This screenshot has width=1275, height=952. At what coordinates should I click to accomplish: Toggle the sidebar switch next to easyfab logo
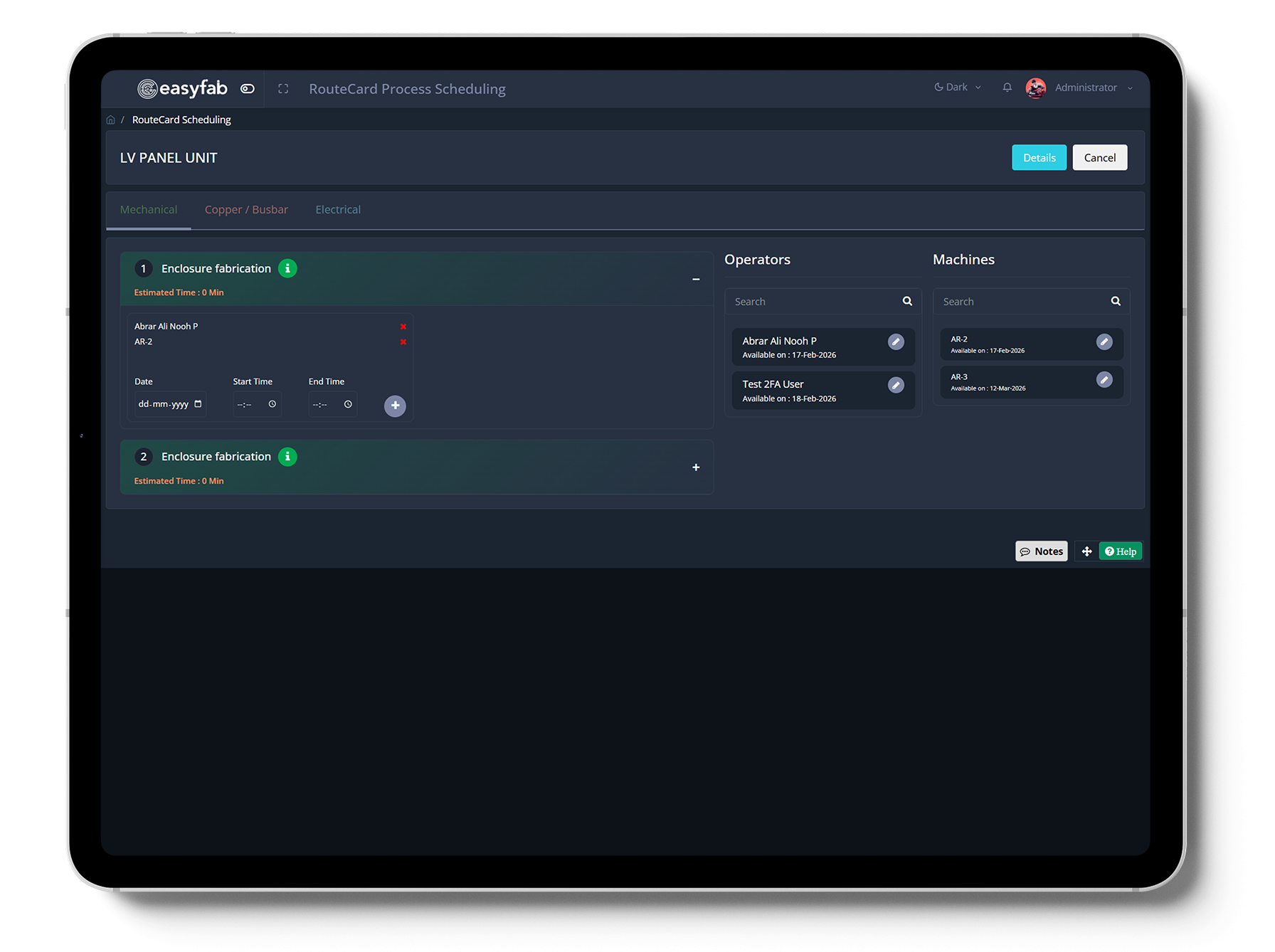click(x=248, y=89)
